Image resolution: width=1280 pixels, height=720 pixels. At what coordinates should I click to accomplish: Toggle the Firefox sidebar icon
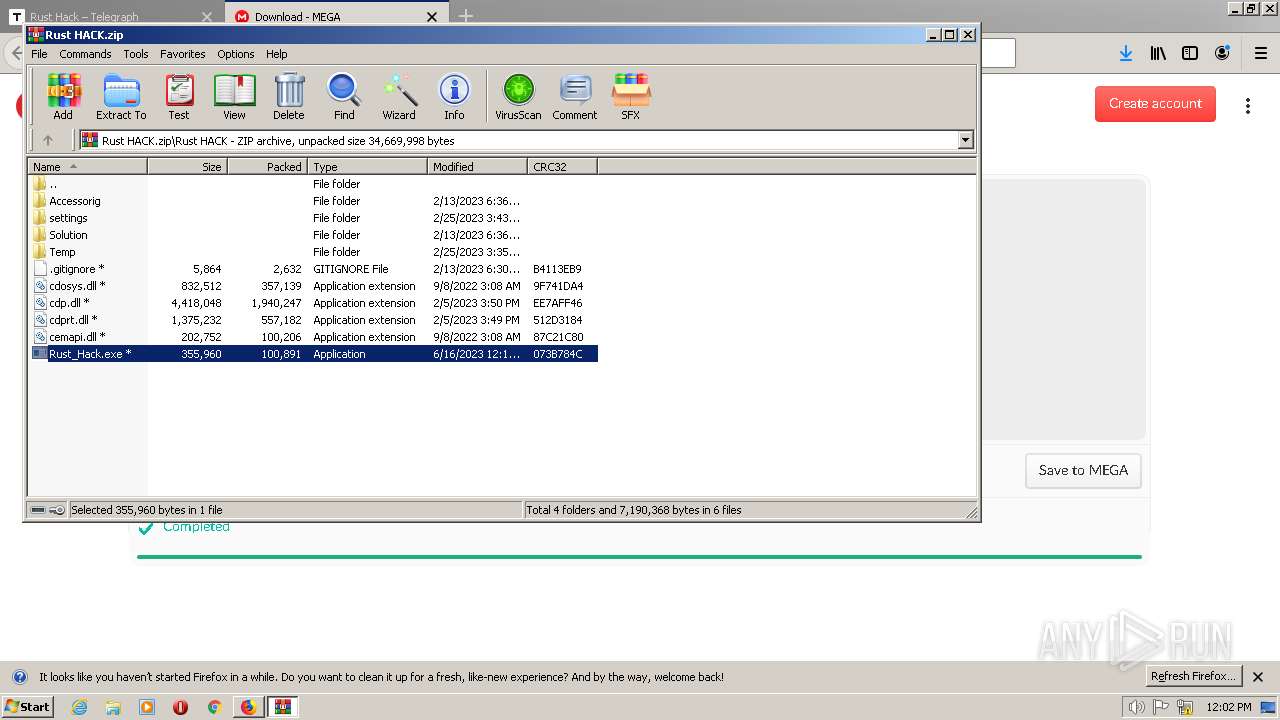pos(1190,54)
